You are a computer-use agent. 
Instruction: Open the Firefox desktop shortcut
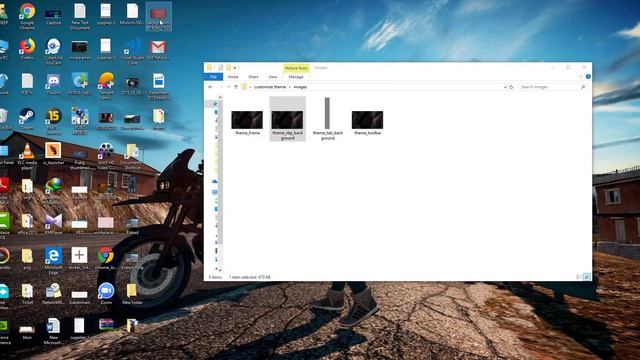point(27,49)
